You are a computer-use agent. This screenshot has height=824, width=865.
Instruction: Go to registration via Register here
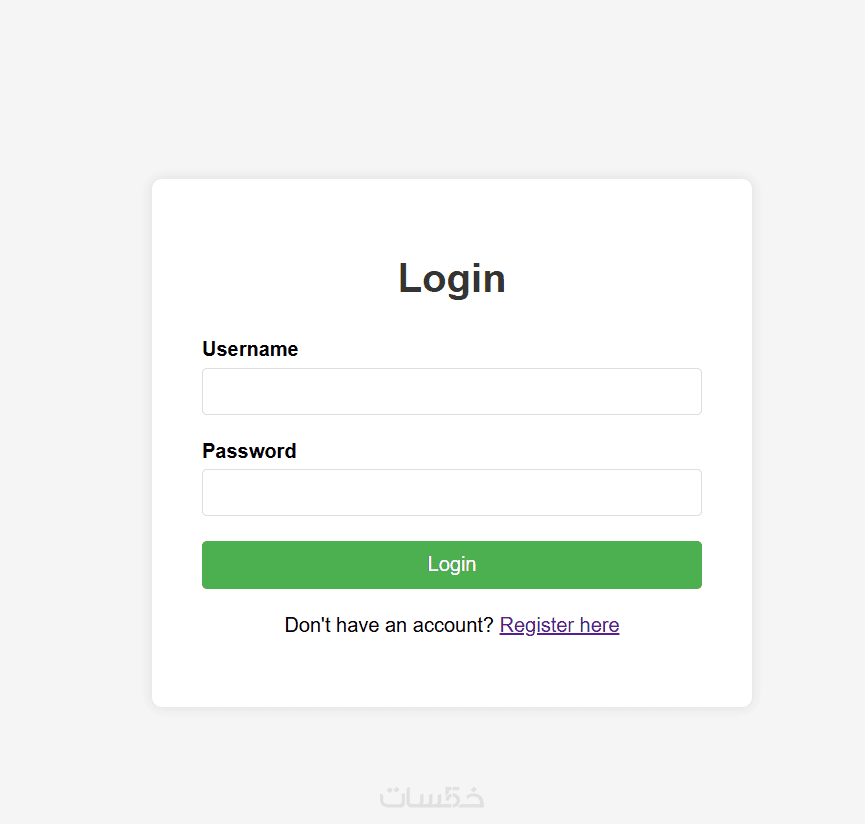(x=559, y=625)
